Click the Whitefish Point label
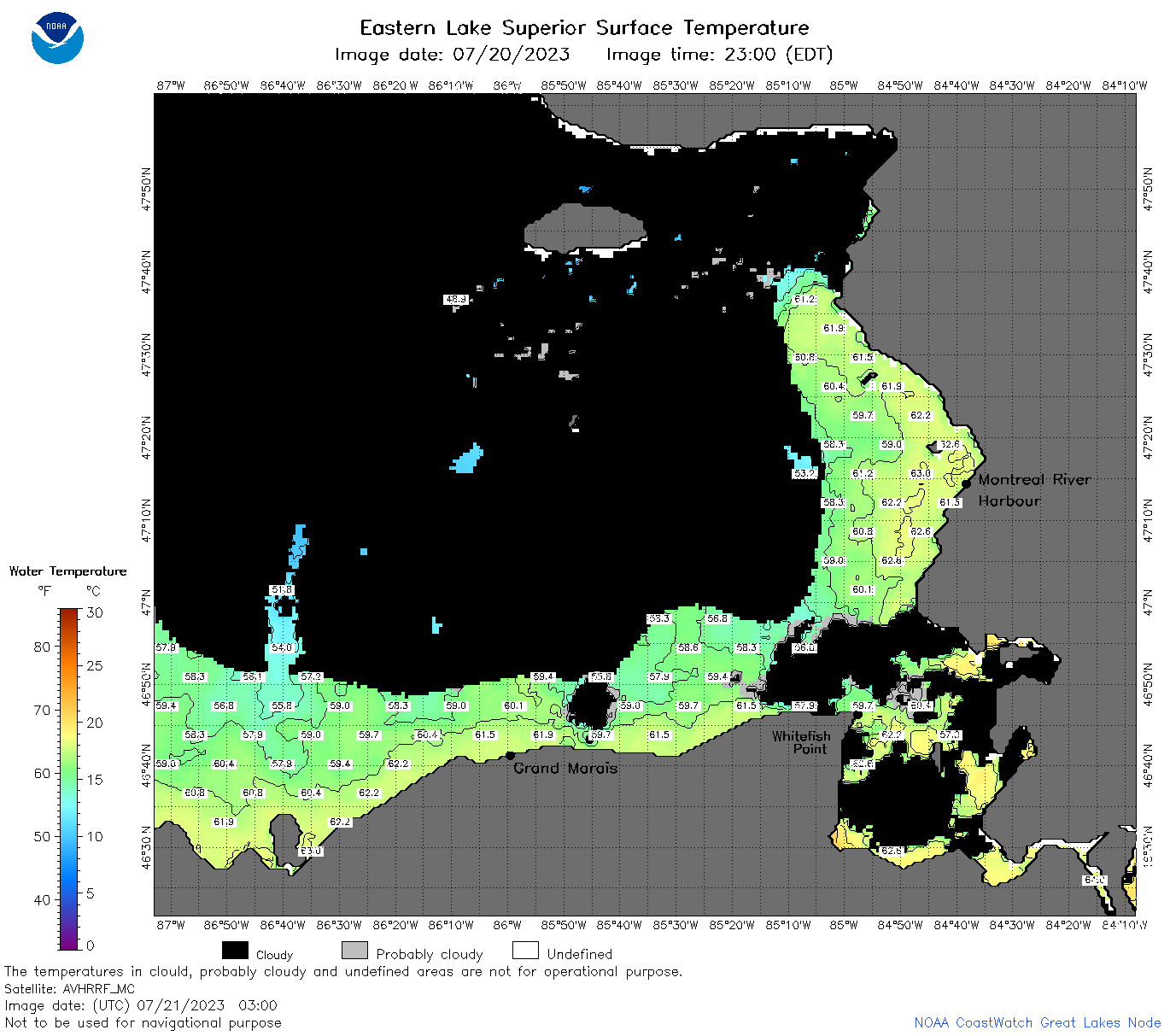The height and width of the screenshot is (1036, 1170). coord(801,742)
